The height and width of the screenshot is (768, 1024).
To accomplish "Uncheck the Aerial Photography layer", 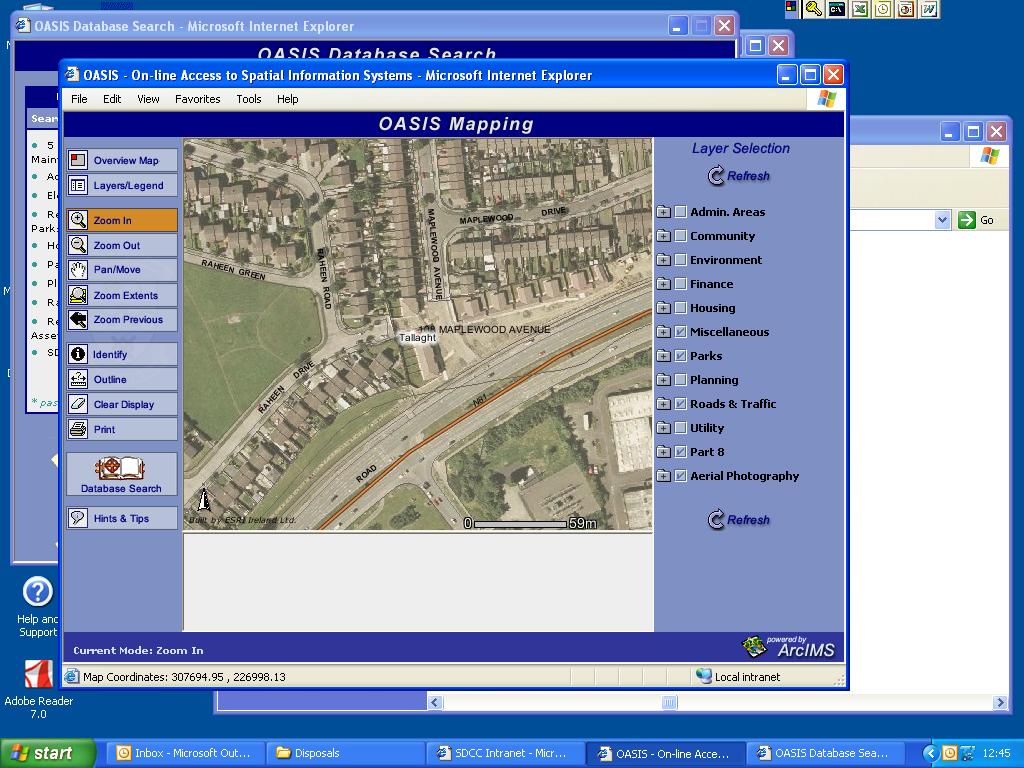I will 681,476.
